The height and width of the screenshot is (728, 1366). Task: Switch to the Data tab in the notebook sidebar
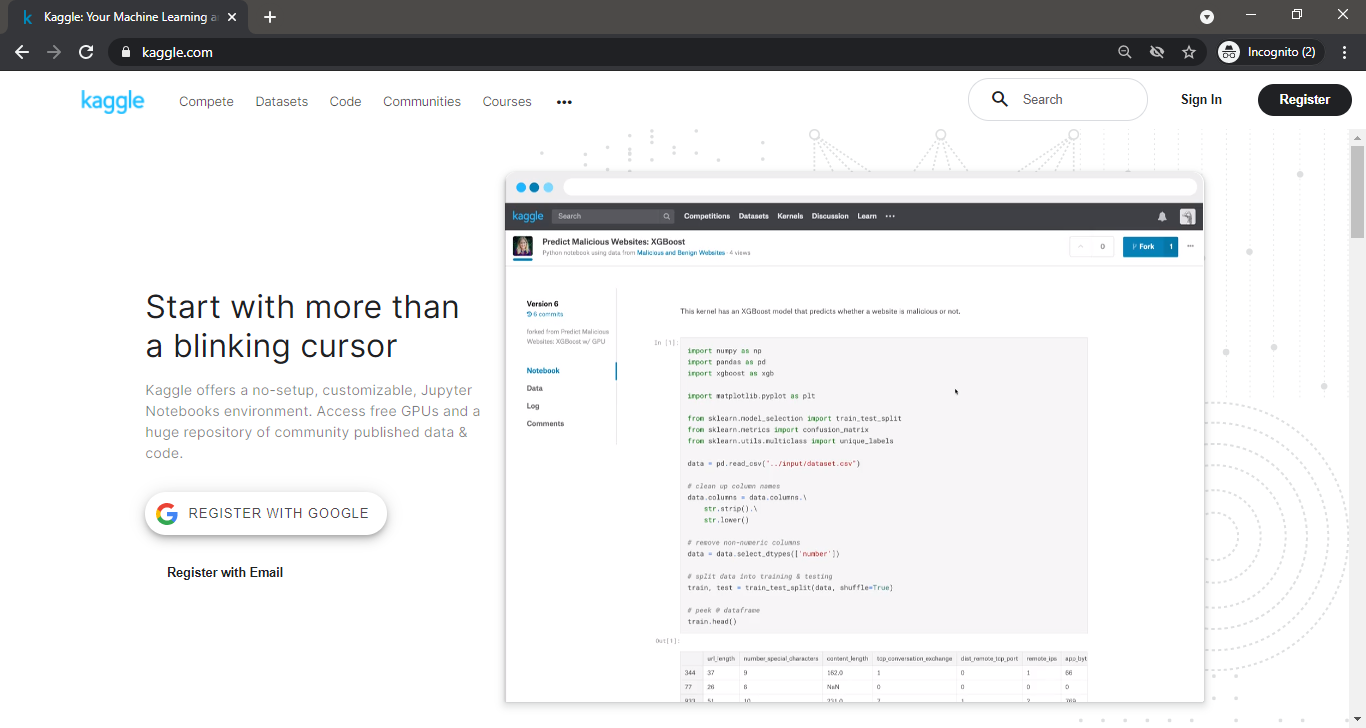click(534, 388)
